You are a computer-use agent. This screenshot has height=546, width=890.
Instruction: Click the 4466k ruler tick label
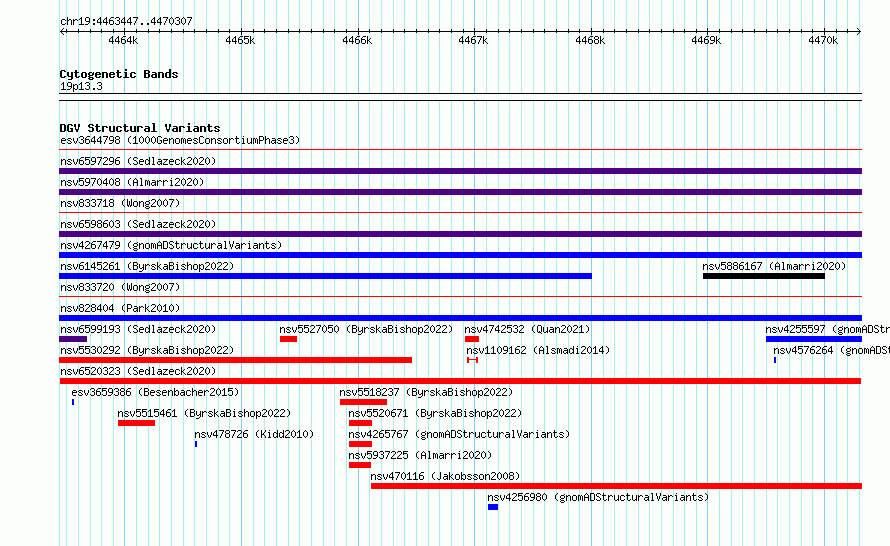[x=357, y=40]
